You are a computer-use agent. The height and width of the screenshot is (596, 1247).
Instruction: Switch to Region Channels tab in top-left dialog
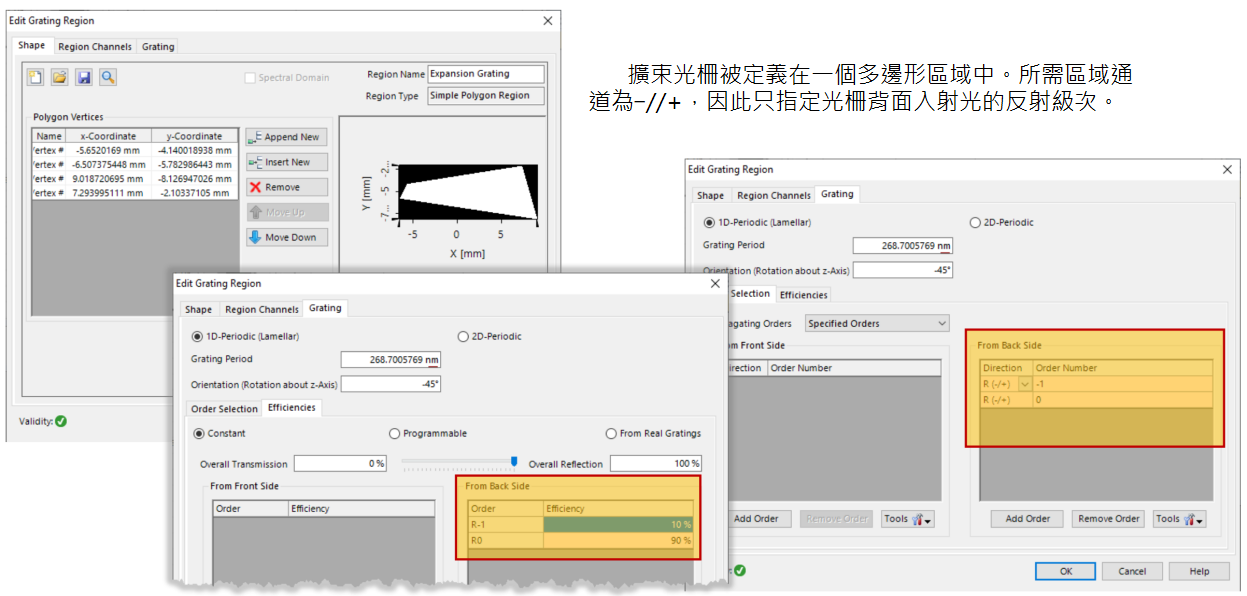click(95, 46)
